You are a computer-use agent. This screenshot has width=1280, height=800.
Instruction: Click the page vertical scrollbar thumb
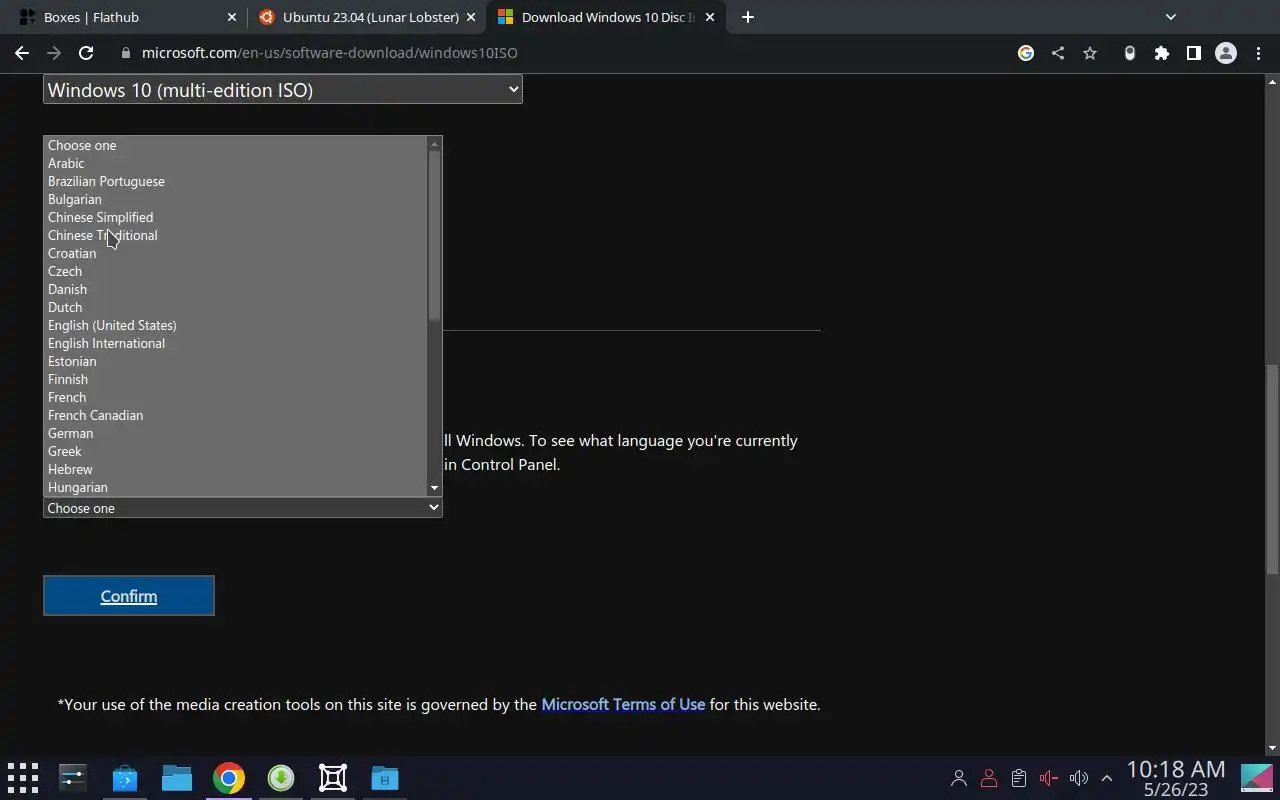tap(1272, 469)
